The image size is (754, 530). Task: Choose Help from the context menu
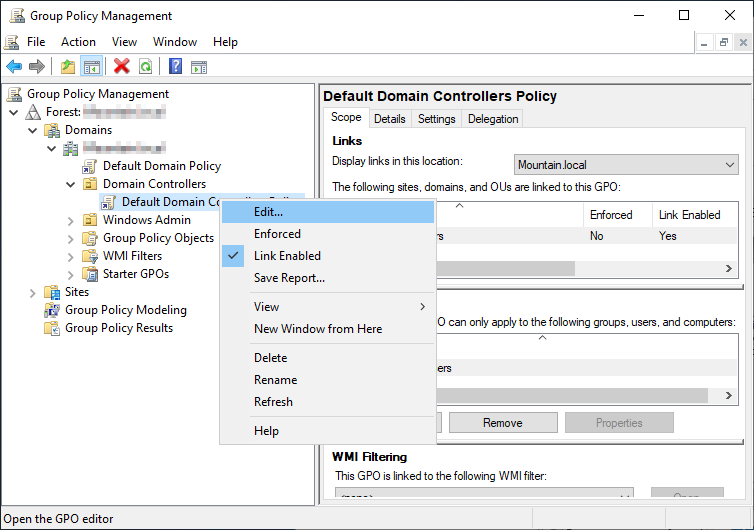point(328,431)
